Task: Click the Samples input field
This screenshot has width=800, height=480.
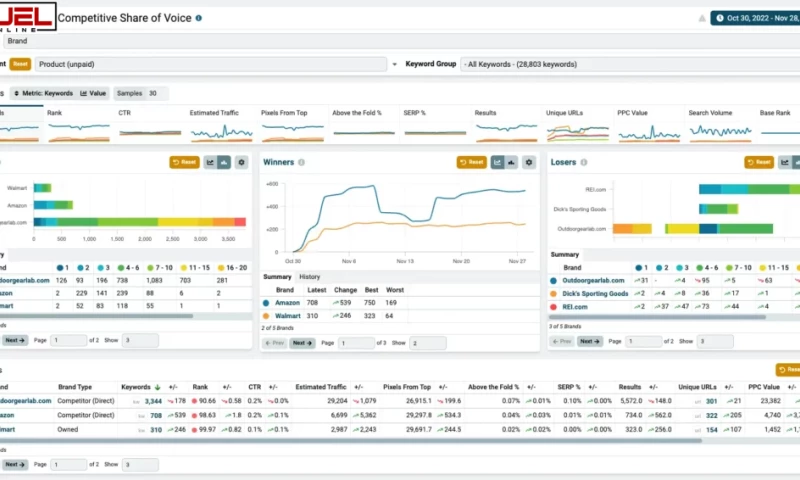Action: (153, 93)
